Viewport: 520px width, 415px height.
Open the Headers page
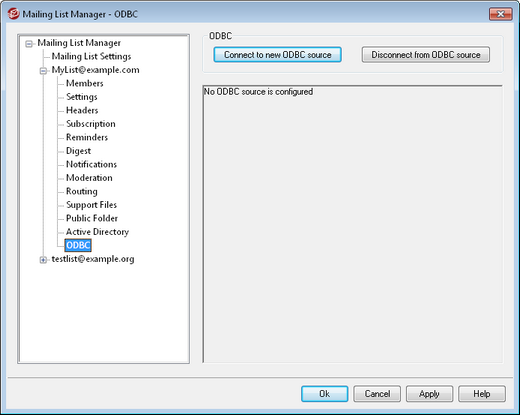82,110
